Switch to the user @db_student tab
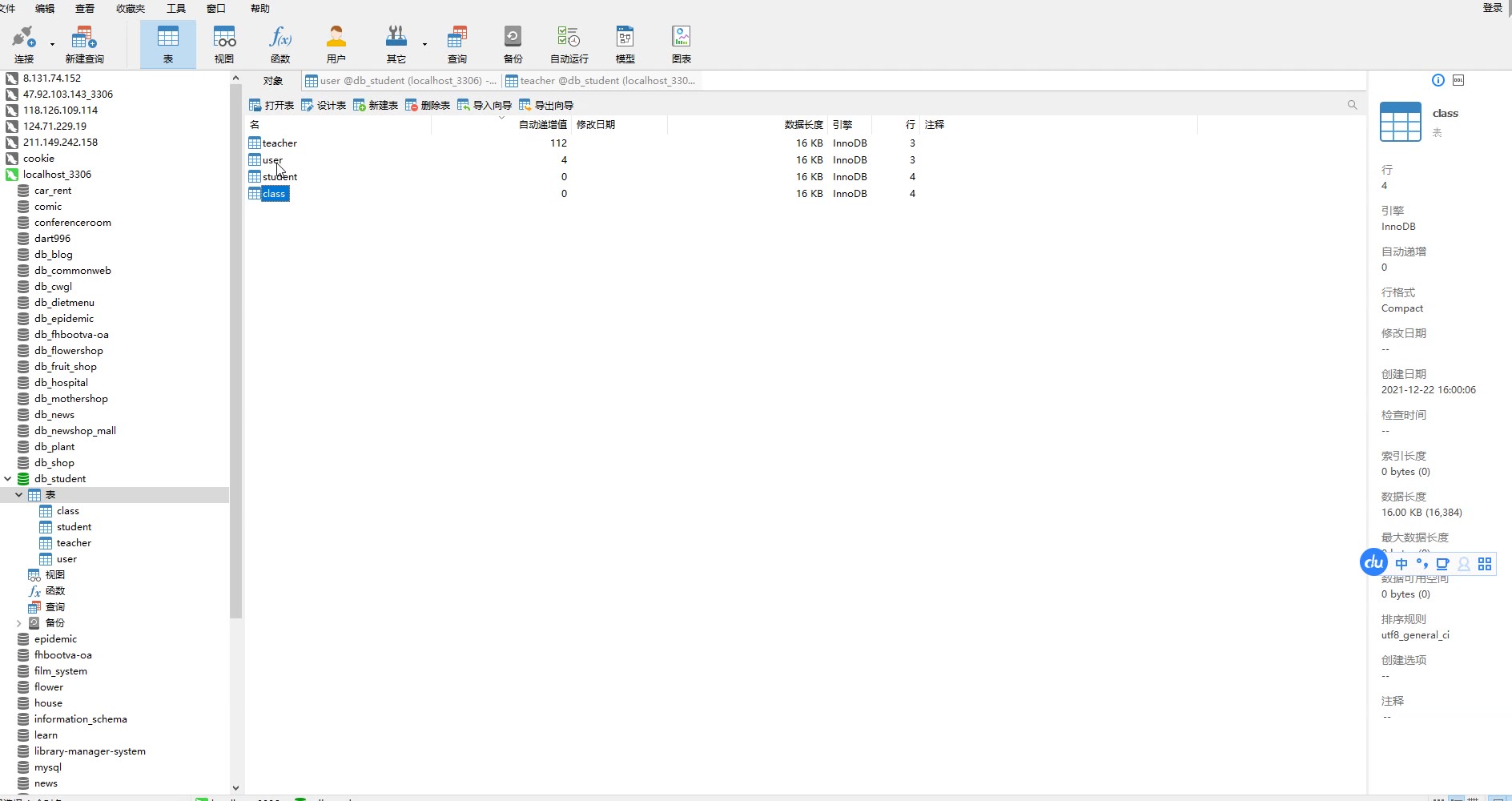The width and height of the screenshot is (1512, 801). tap(401, 80)
